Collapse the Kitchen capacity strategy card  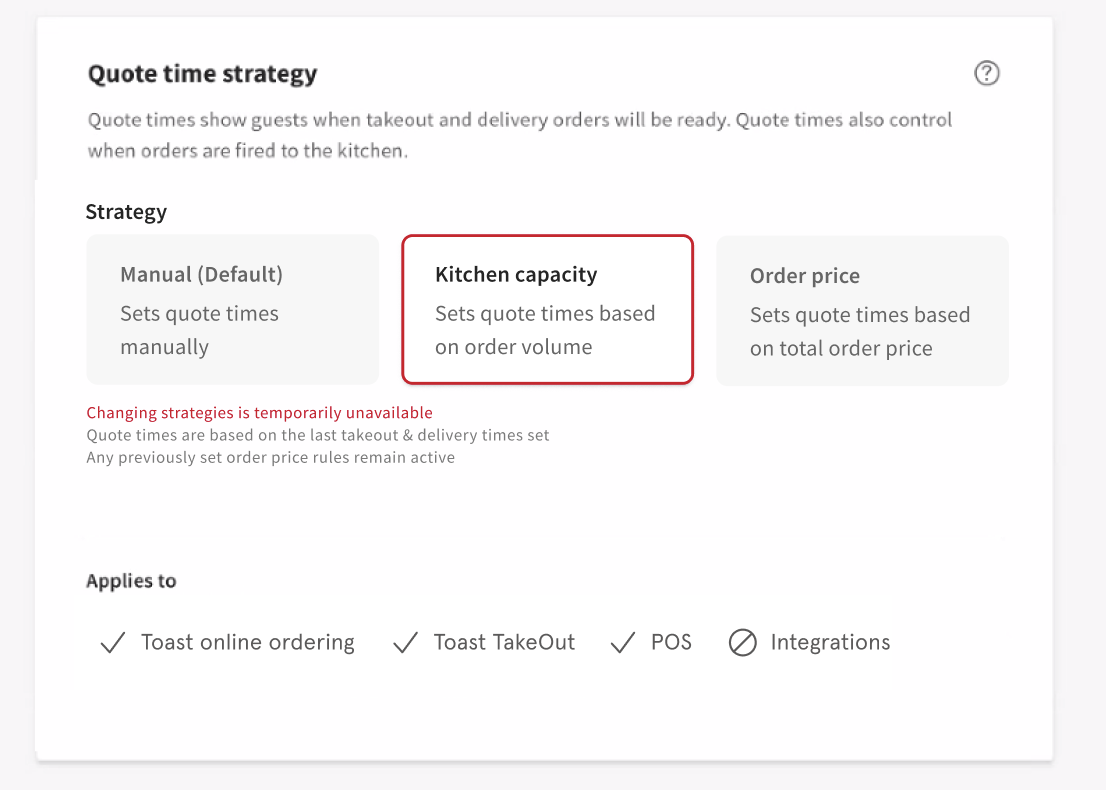(547, 309)
